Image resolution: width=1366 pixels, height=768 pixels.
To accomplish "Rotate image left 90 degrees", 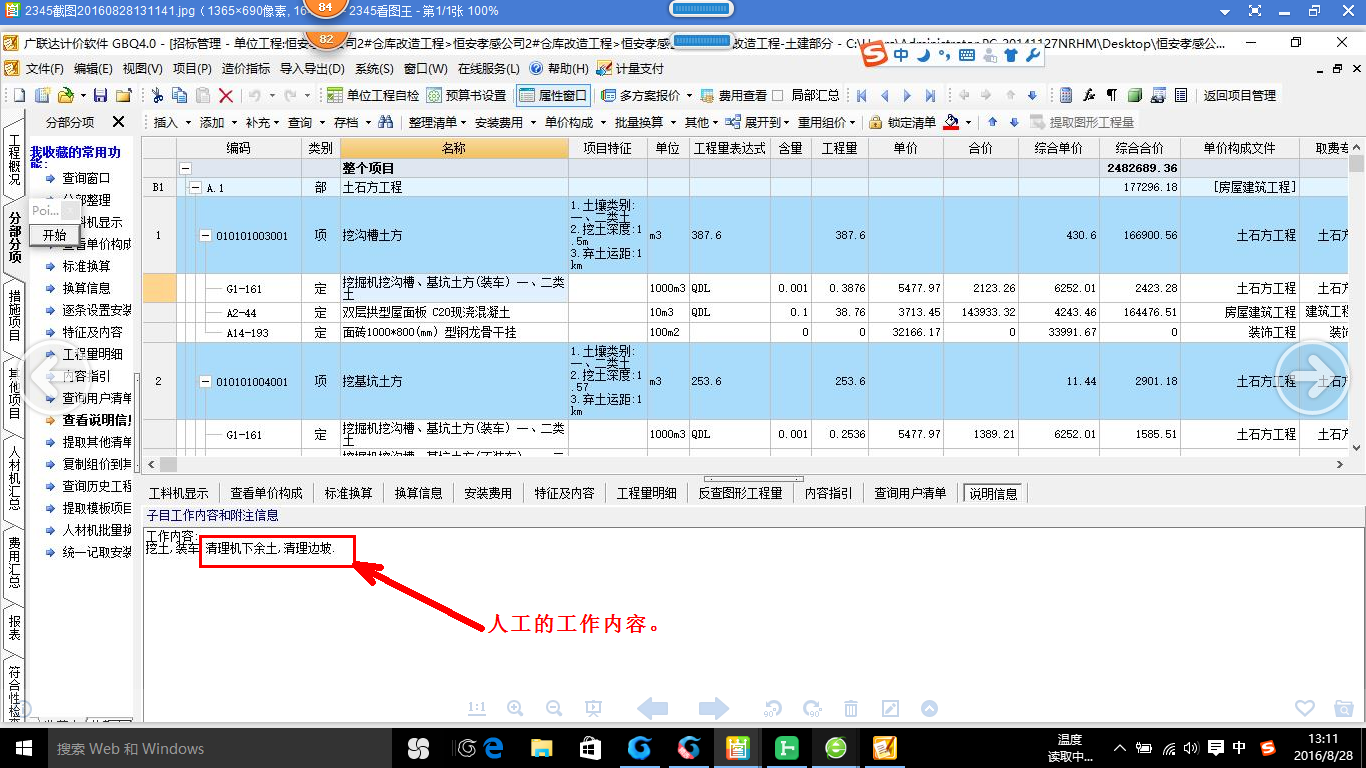I will 773,708.
